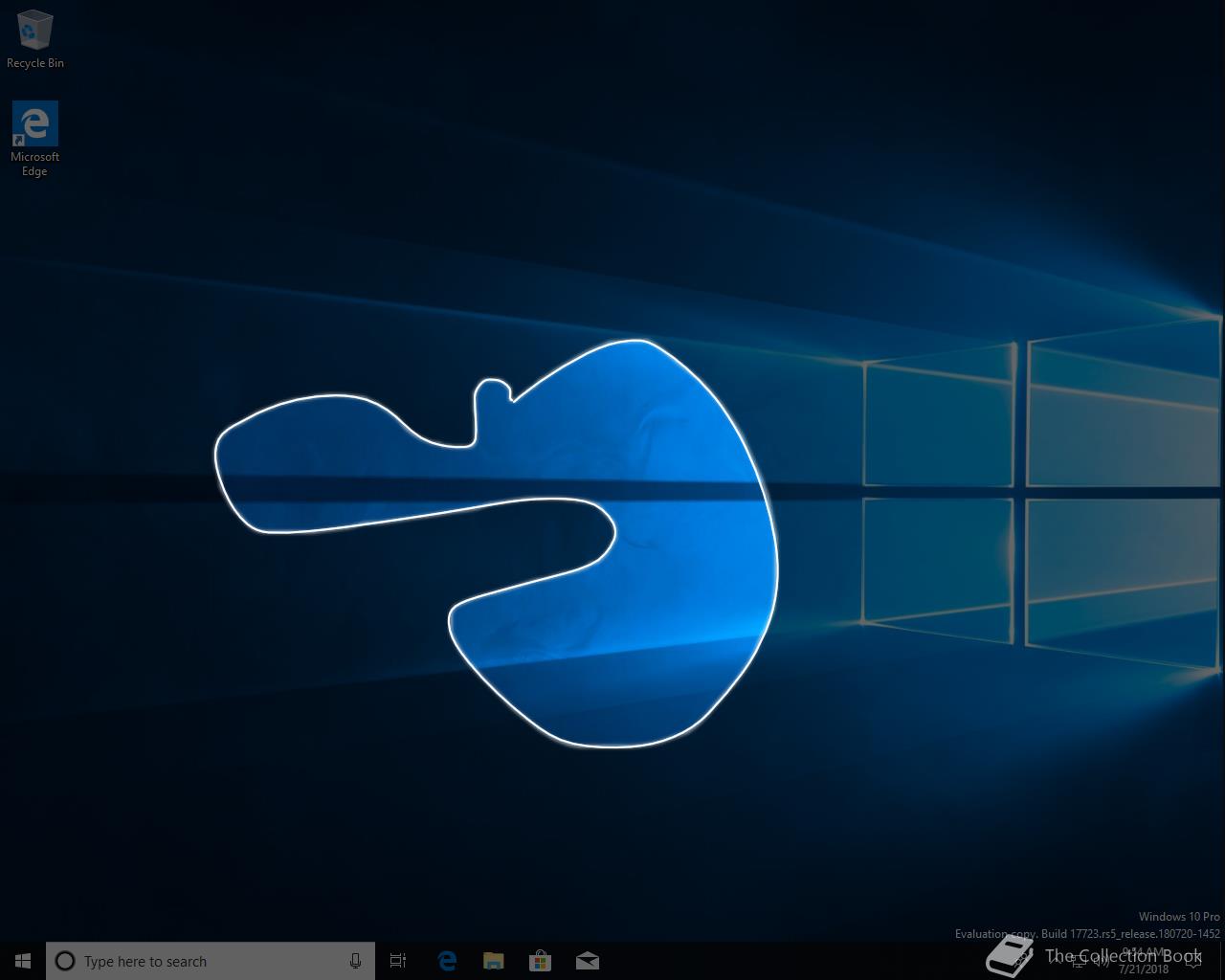Open the Mail app from the taskbar

point(588,961)
